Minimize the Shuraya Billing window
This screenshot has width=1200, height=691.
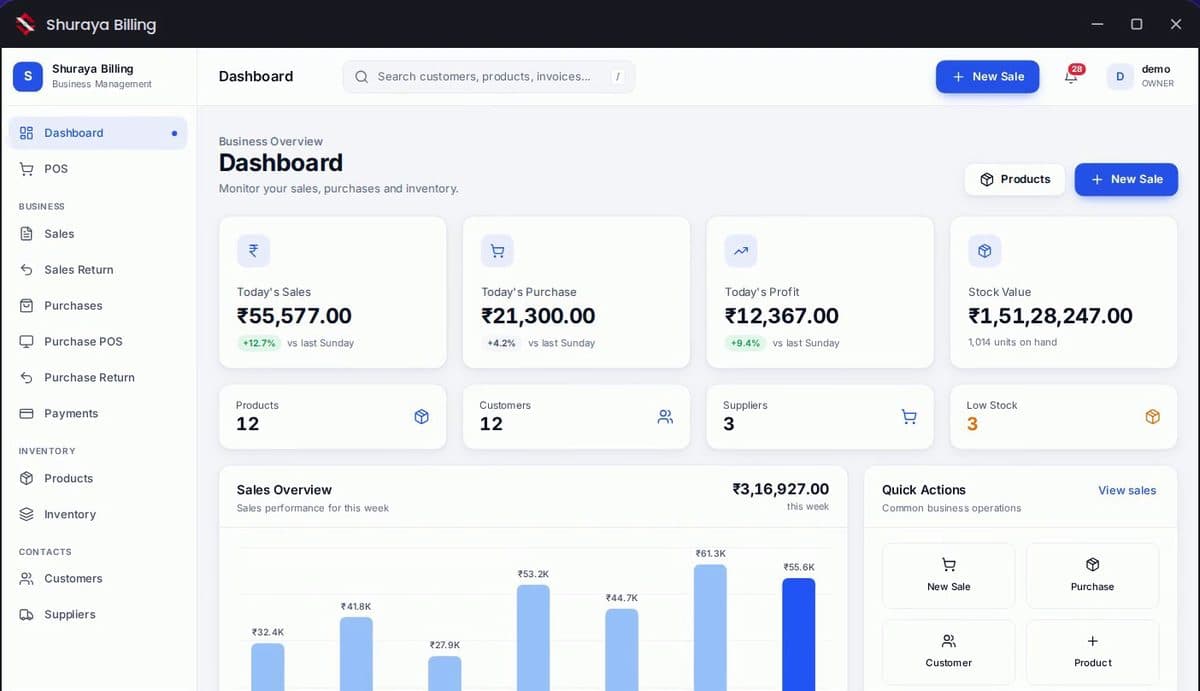(1097, 24)
